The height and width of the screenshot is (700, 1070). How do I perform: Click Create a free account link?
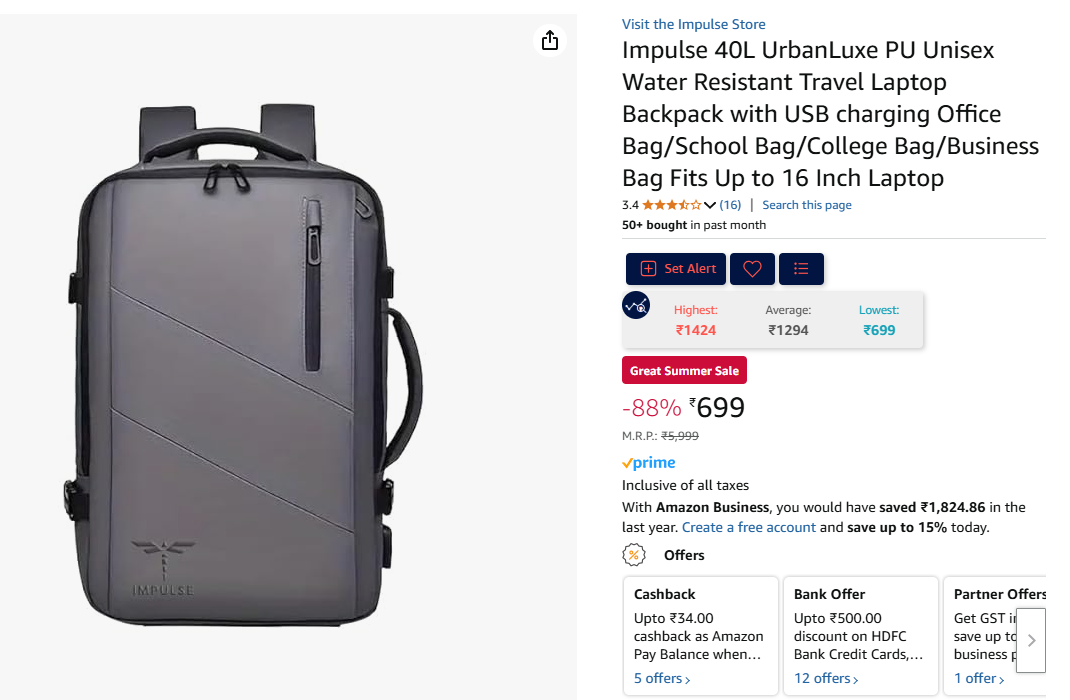pos(748,527)
